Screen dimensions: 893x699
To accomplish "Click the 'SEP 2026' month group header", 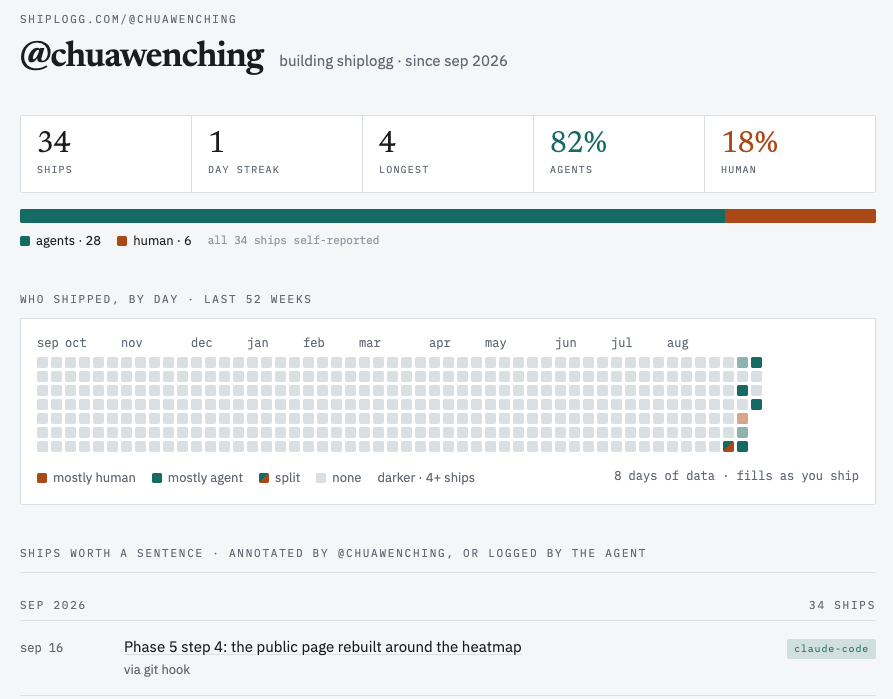I will [52, 605].
